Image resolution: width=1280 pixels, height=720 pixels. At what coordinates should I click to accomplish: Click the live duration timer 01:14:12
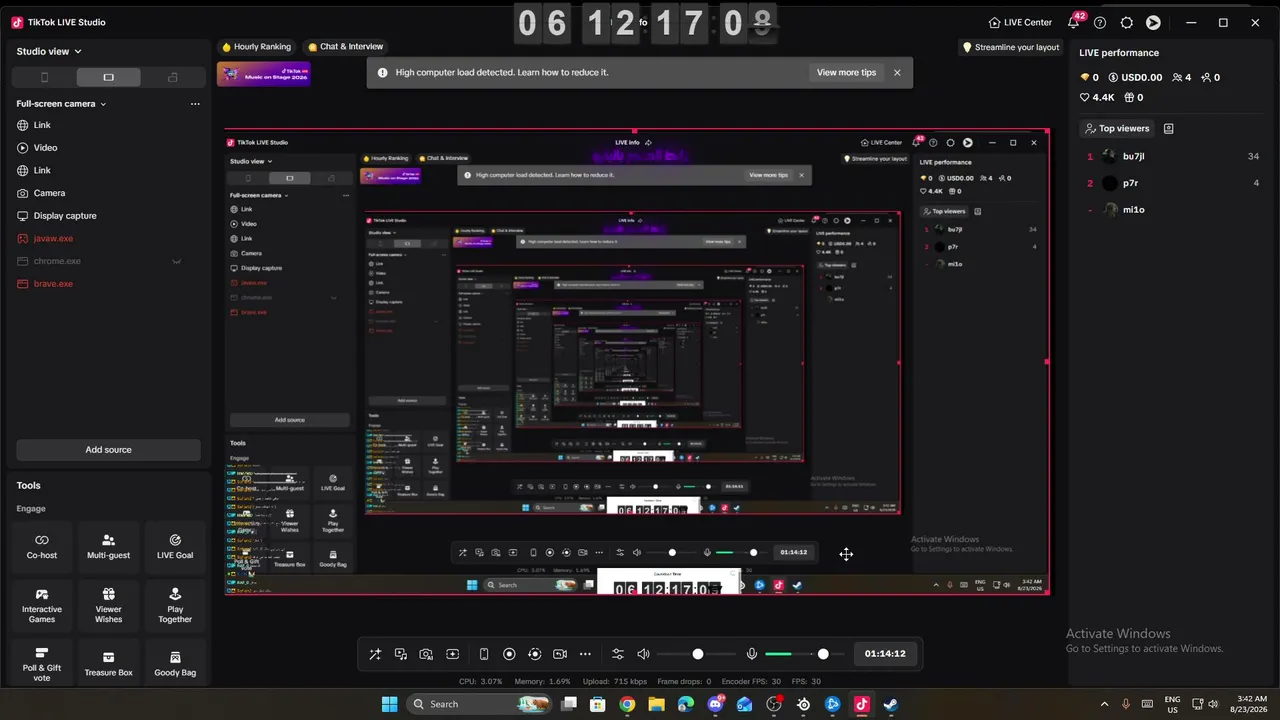885,654
